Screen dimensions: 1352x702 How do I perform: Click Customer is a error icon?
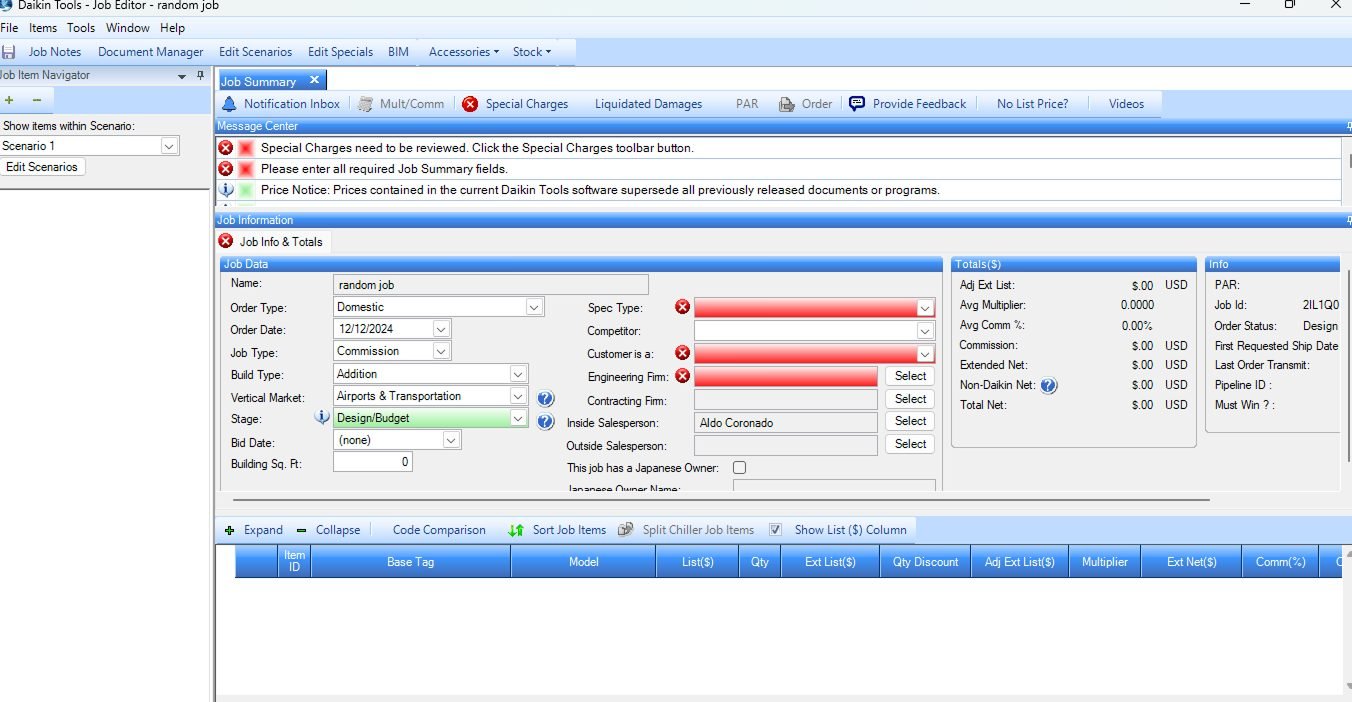(683, 352)
